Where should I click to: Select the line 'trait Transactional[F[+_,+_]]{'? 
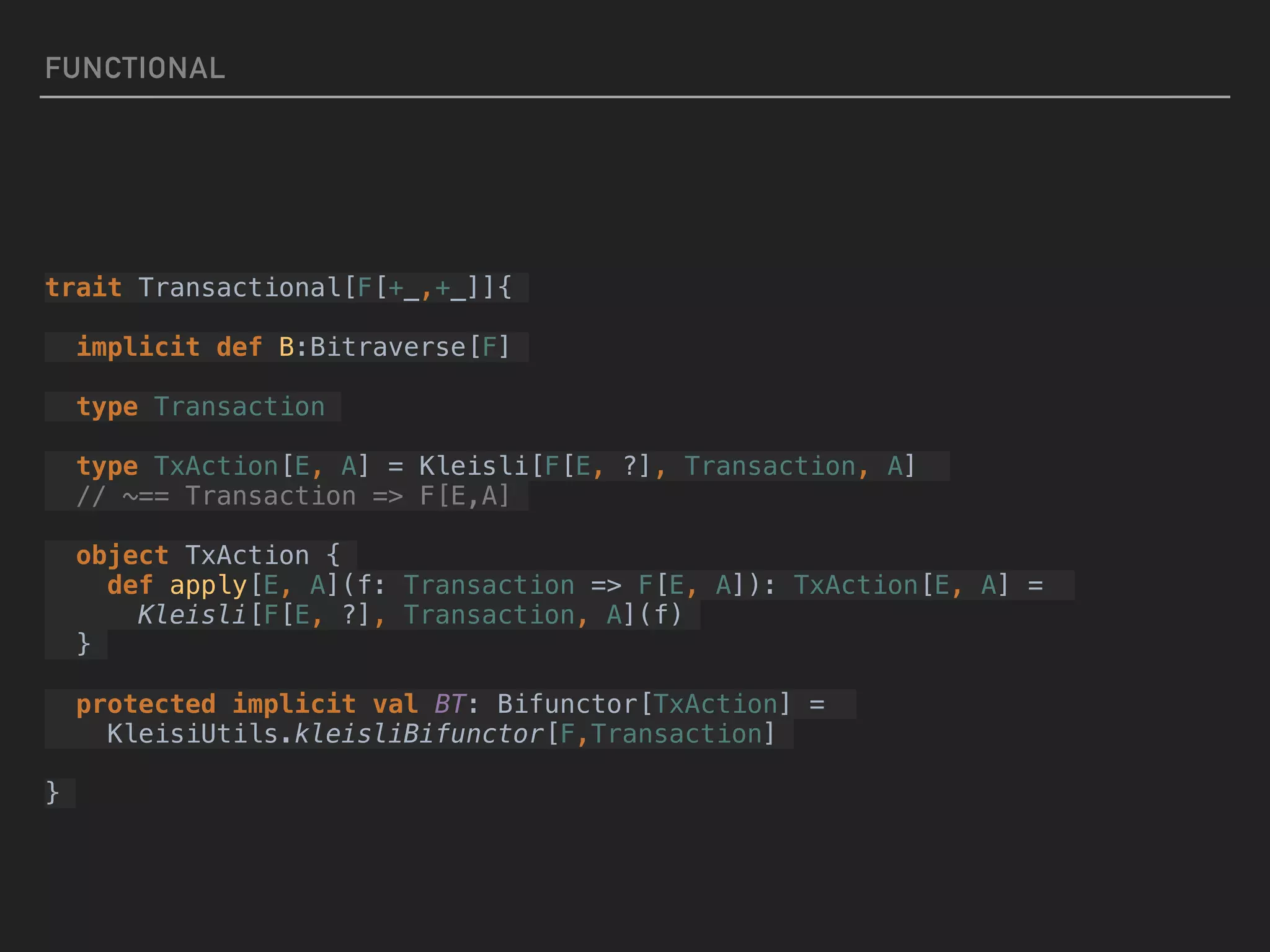(278, 288)
